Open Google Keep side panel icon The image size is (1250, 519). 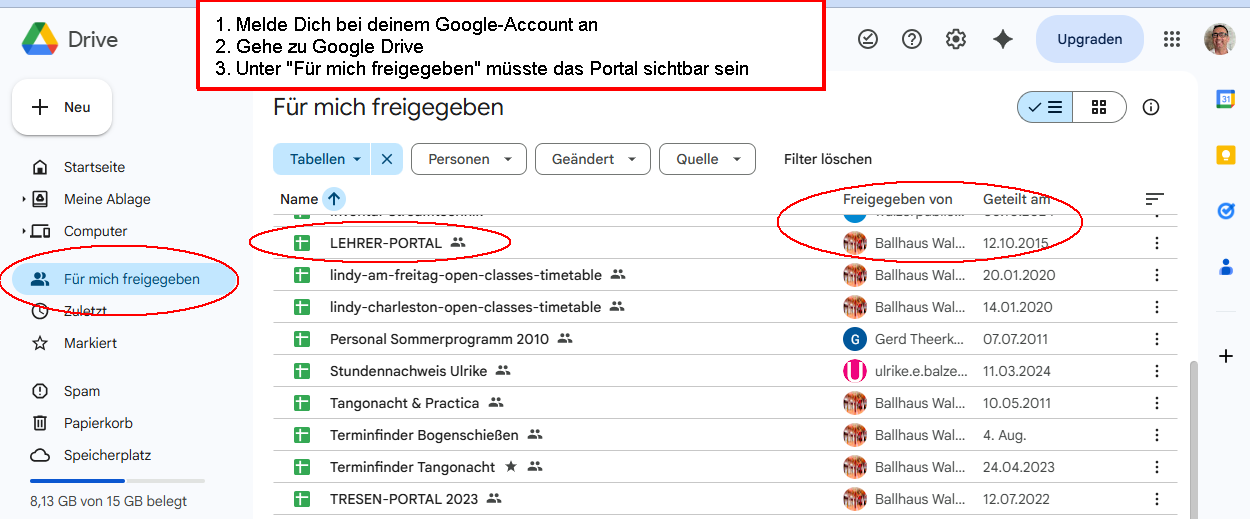pyautogui.click(x=1226, y=155)
